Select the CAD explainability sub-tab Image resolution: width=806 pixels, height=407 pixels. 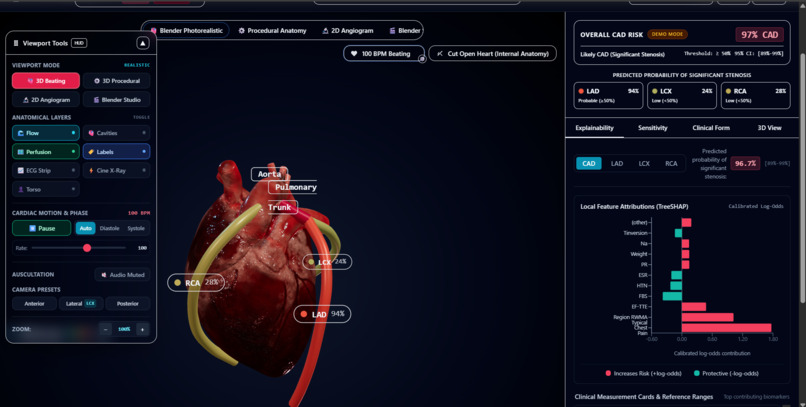point(589,163)
